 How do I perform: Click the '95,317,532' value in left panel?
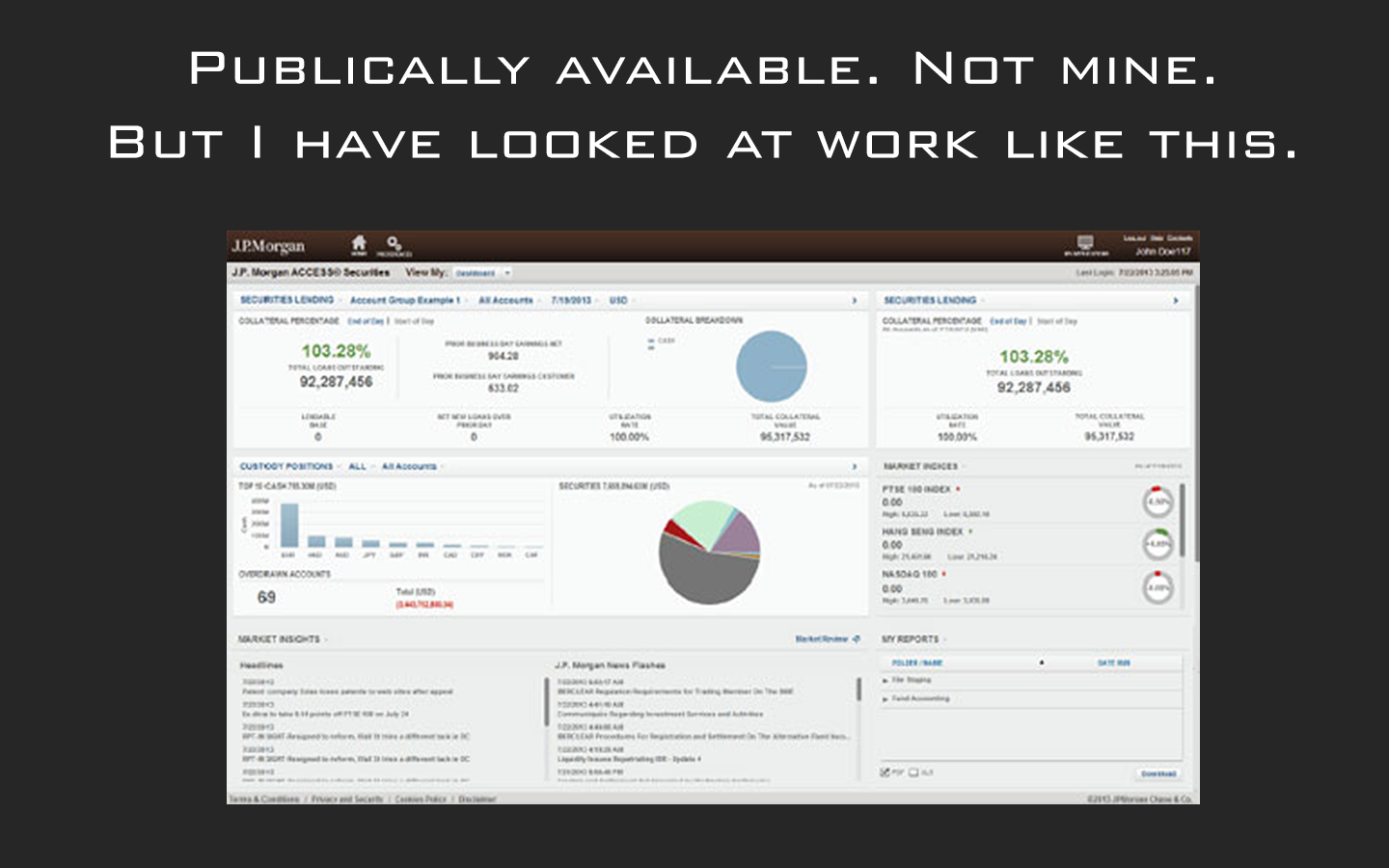(785, 438)
